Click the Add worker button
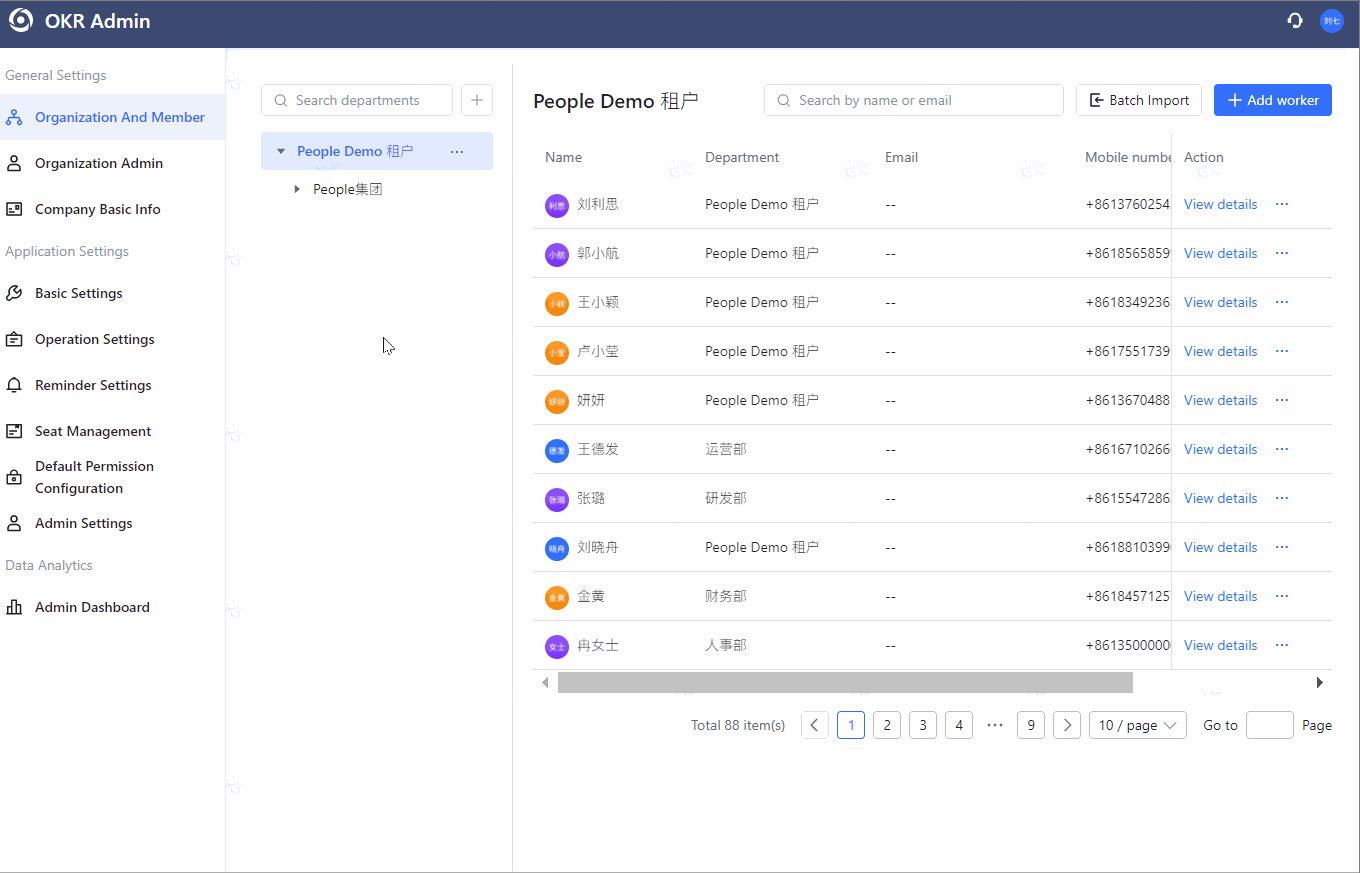The width and height of the screenshot is (1360, 873). (x=1272, y=100)
